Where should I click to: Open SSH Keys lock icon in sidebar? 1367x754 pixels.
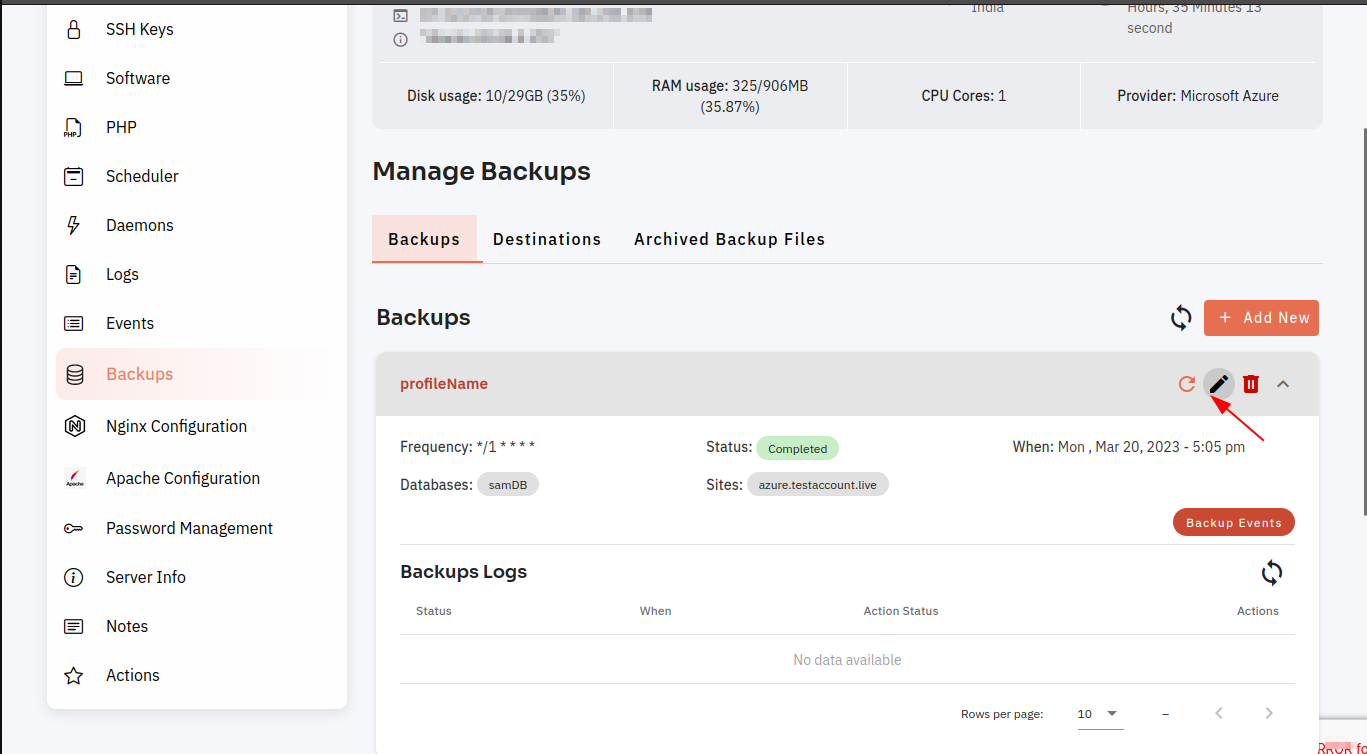coord(73,29)
